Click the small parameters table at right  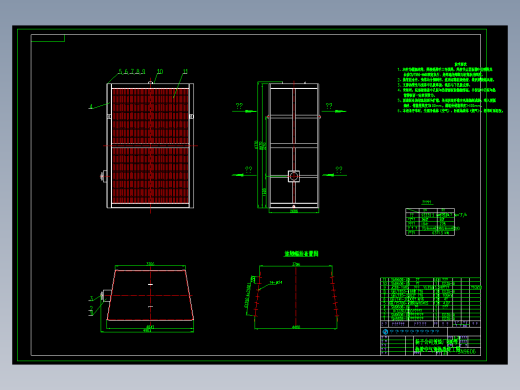[x=430, y=222]
